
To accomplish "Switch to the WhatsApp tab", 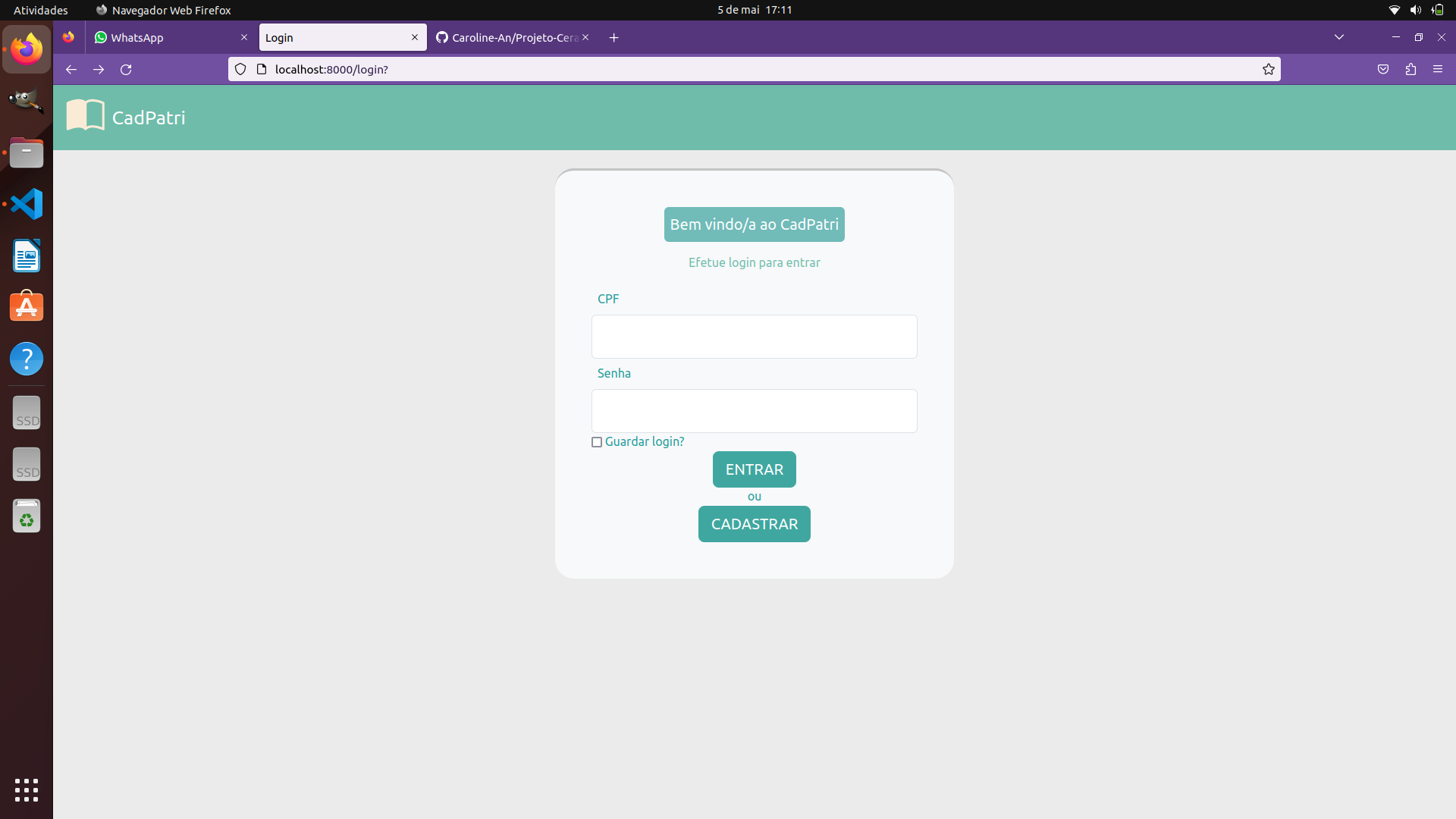I will (x=171, y=37).
